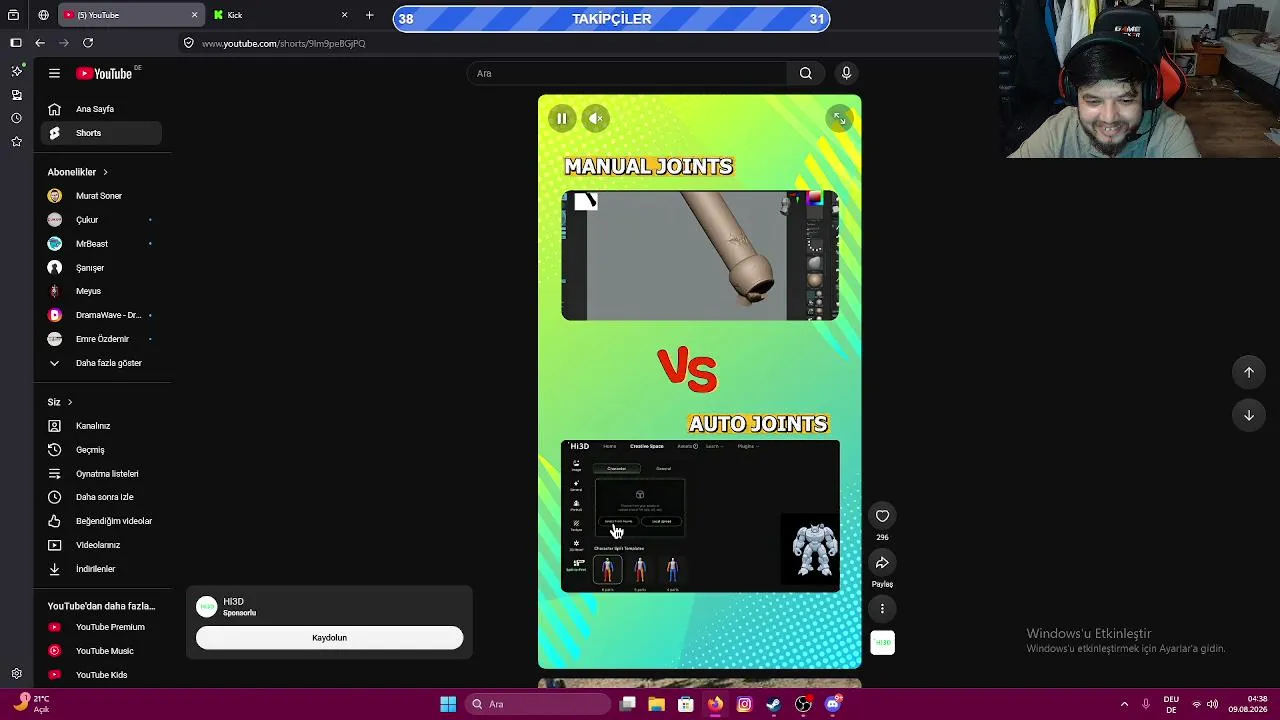Pause the Shorts video
Viewport: 1280px width, 720px height.
pos(562,119)
